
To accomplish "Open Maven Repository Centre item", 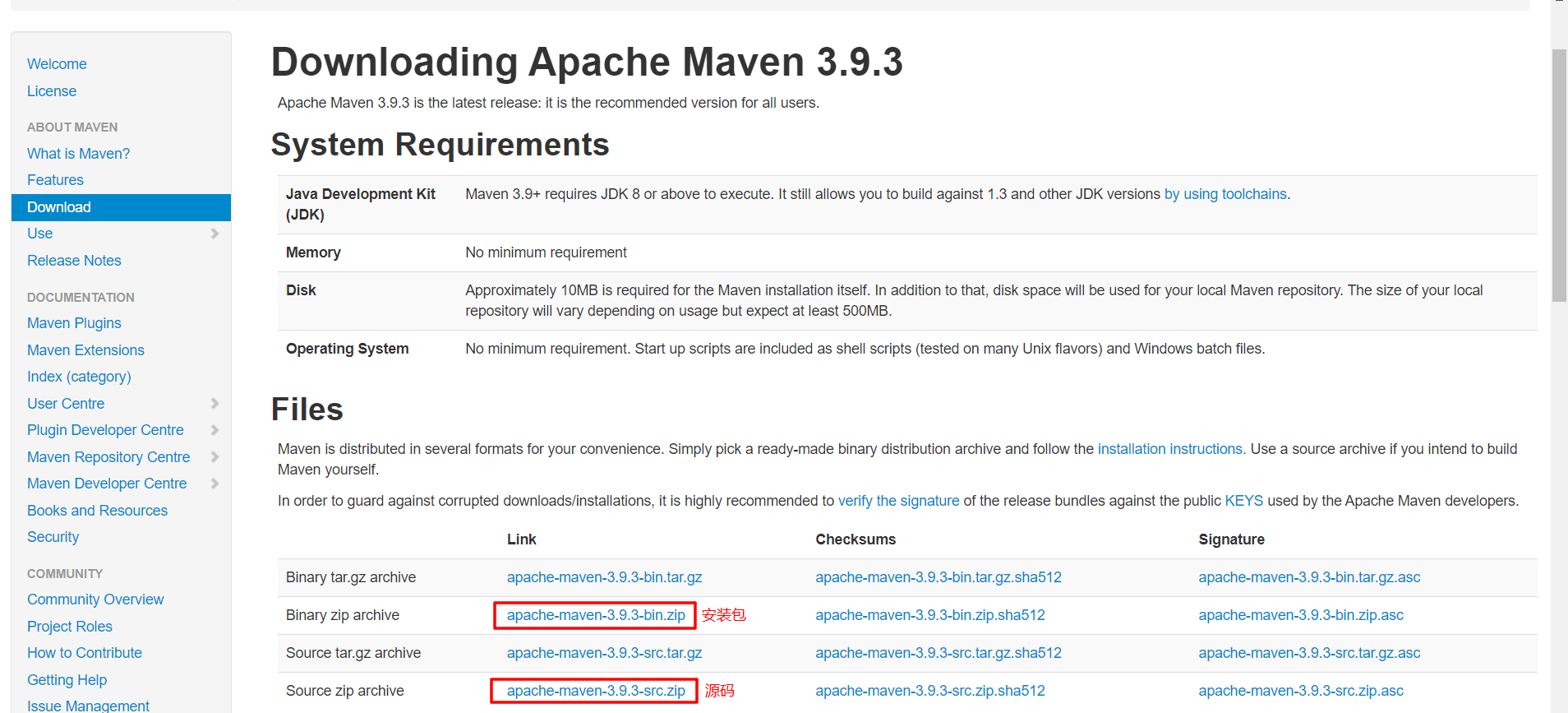I will pos(108,457).
